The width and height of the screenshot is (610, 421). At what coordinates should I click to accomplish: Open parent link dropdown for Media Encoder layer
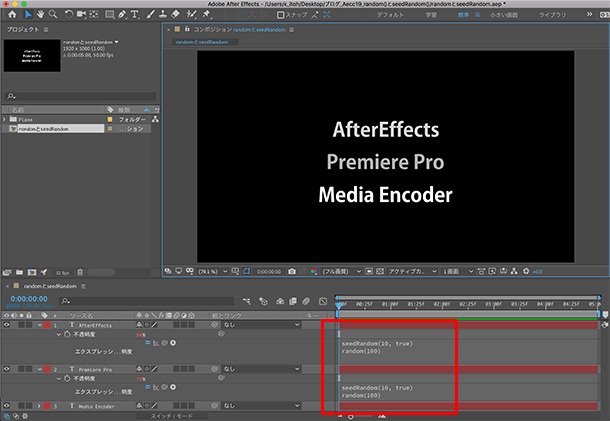pyautogui.click(x=261, y=406)
